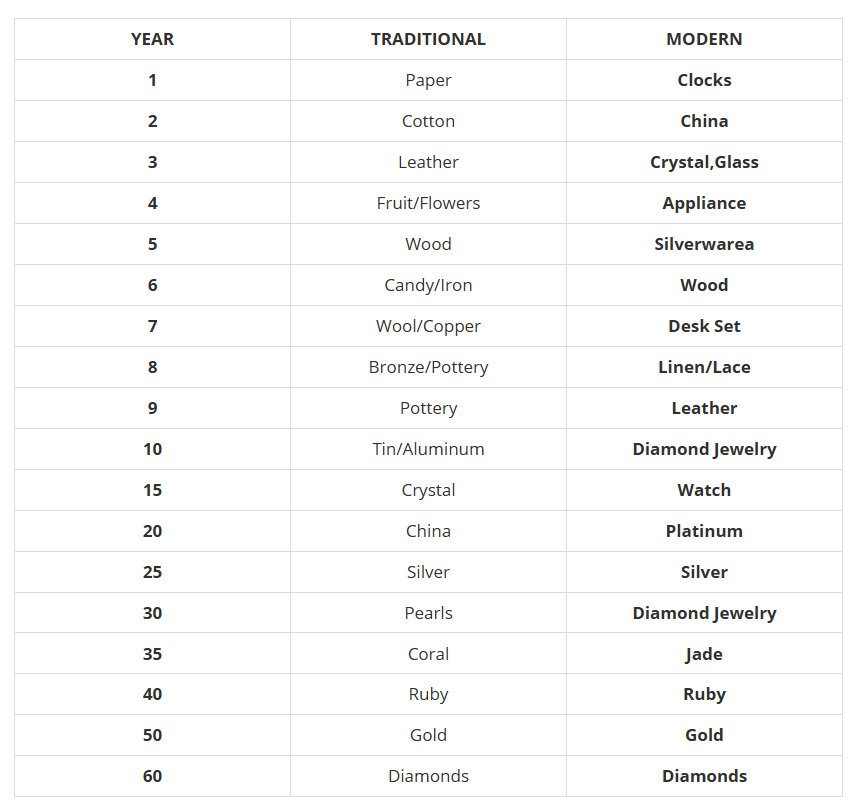
Task: Click the Crystal,Glass modern cell
Action: pos(704,162)
